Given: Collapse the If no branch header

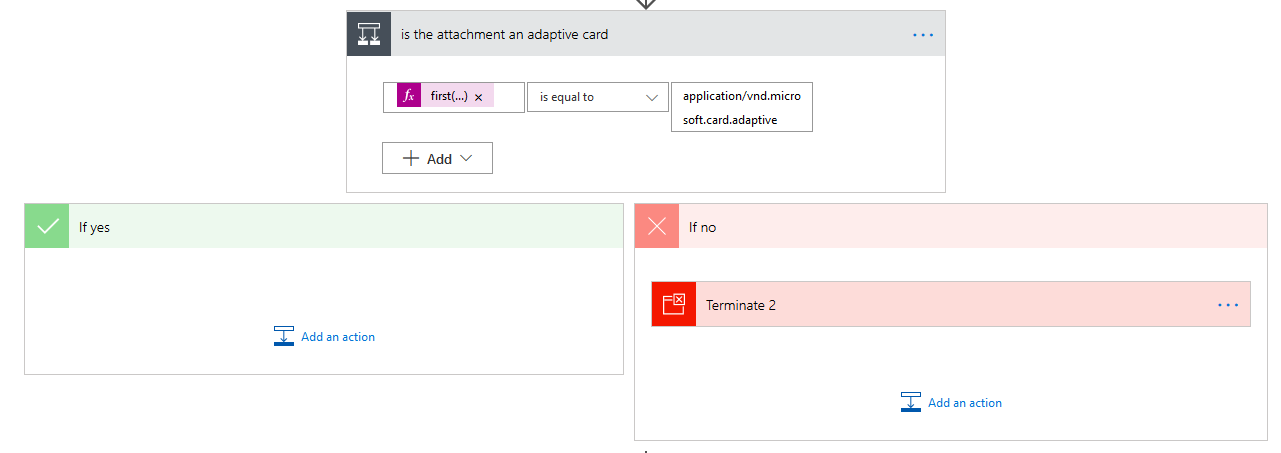Looking at the screenshot, I should click(x=960, y=227).
